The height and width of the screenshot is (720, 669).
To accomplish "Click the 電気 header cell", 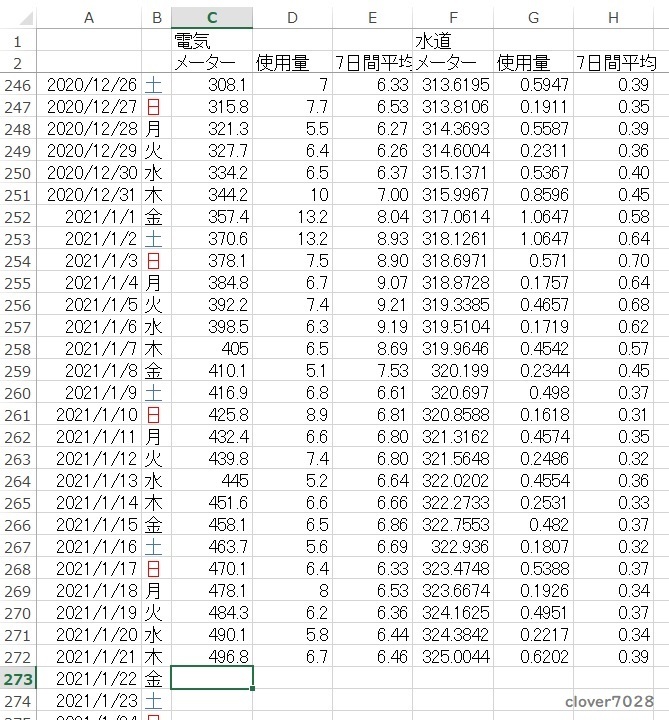I will 211,41.
